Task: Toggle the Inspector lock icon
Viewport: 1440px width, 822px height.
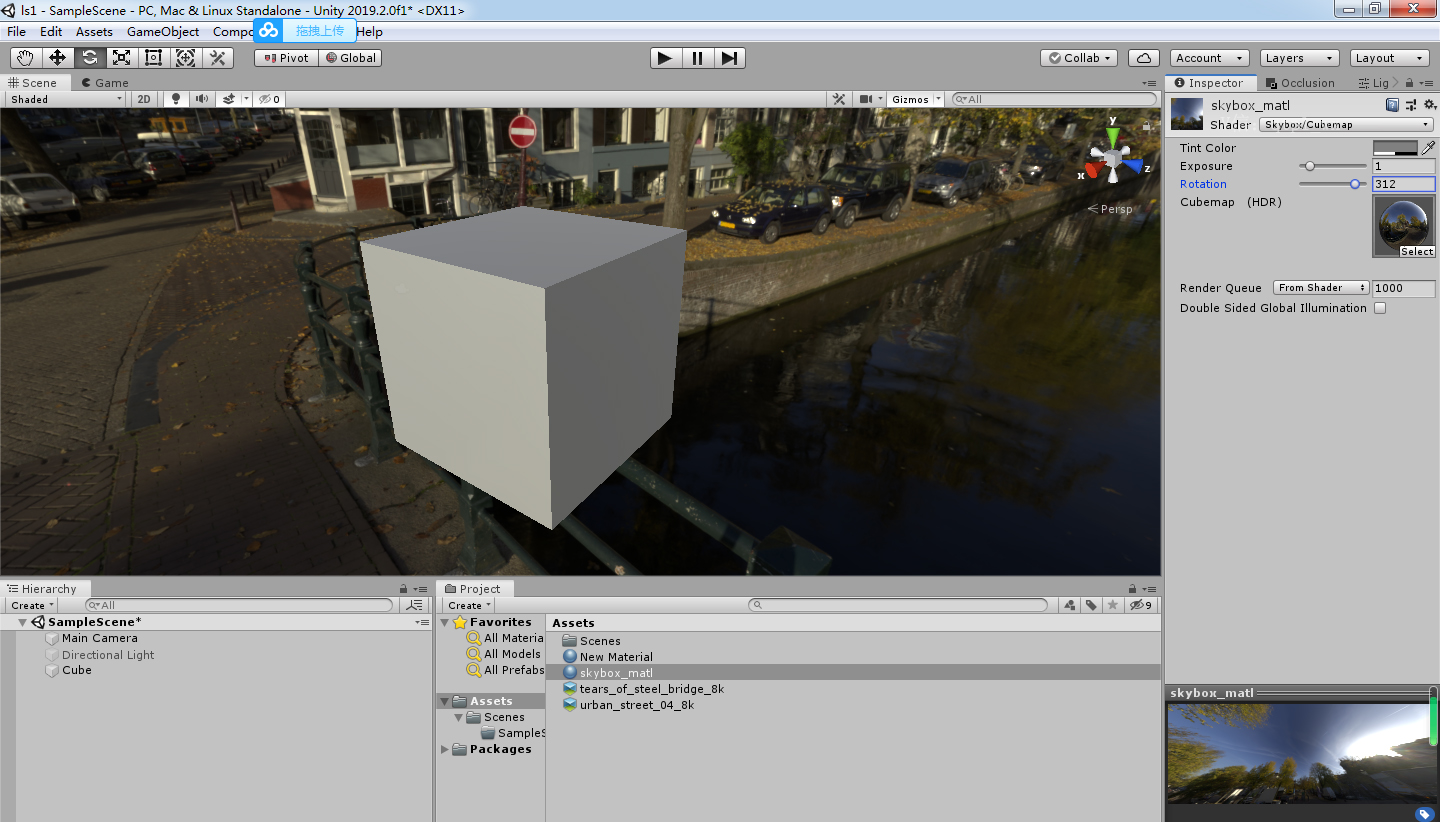Action: coord(1409,83)
